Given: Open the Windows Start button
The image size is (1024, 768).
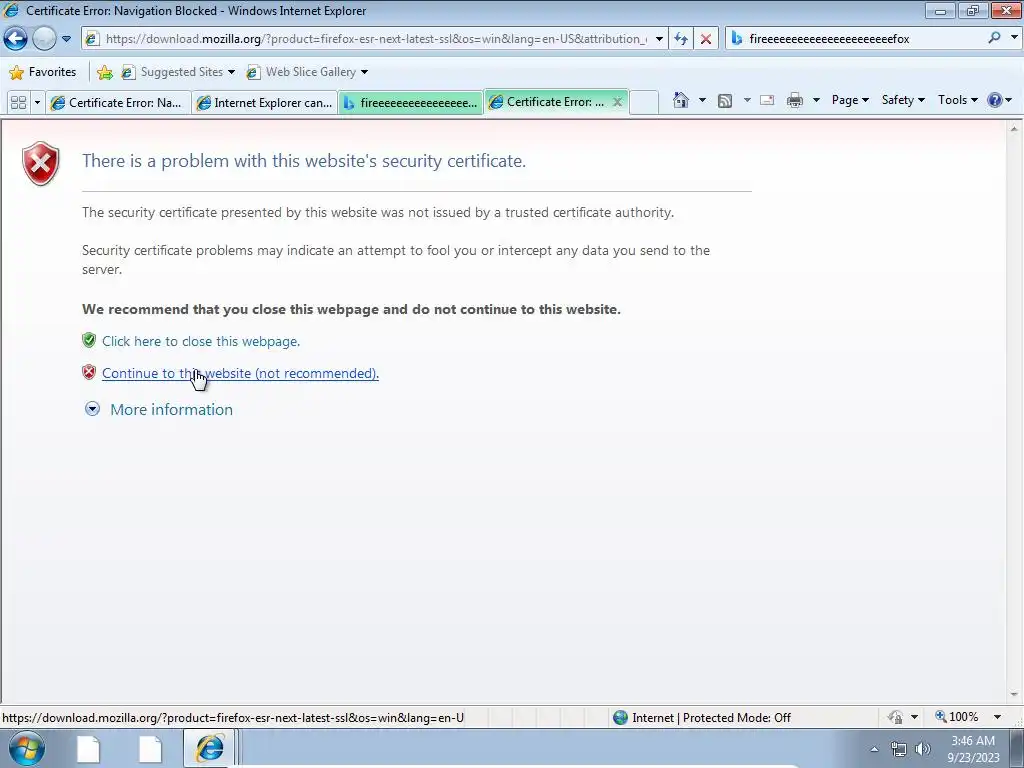Looking at the screenshot, I should point(27,749).
